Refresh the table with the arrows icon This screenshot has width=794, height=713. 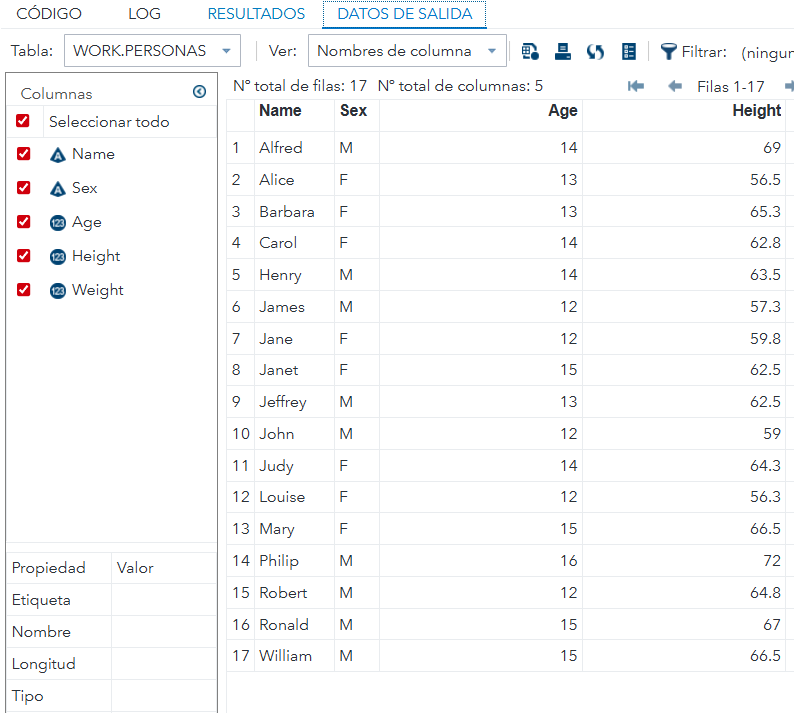tap(596, 51)
